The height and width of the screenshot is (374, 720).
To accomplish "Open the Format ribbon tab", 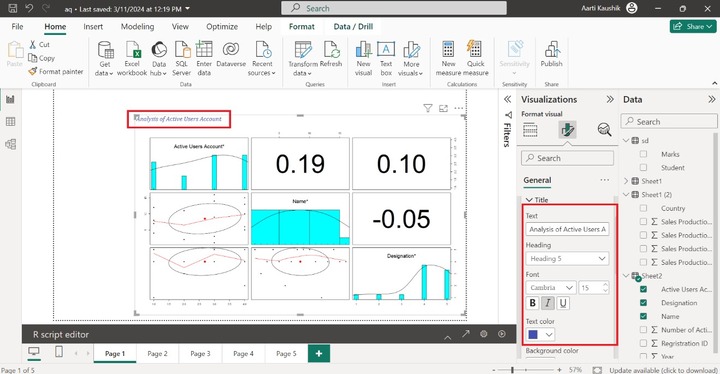I will [302, 27].
